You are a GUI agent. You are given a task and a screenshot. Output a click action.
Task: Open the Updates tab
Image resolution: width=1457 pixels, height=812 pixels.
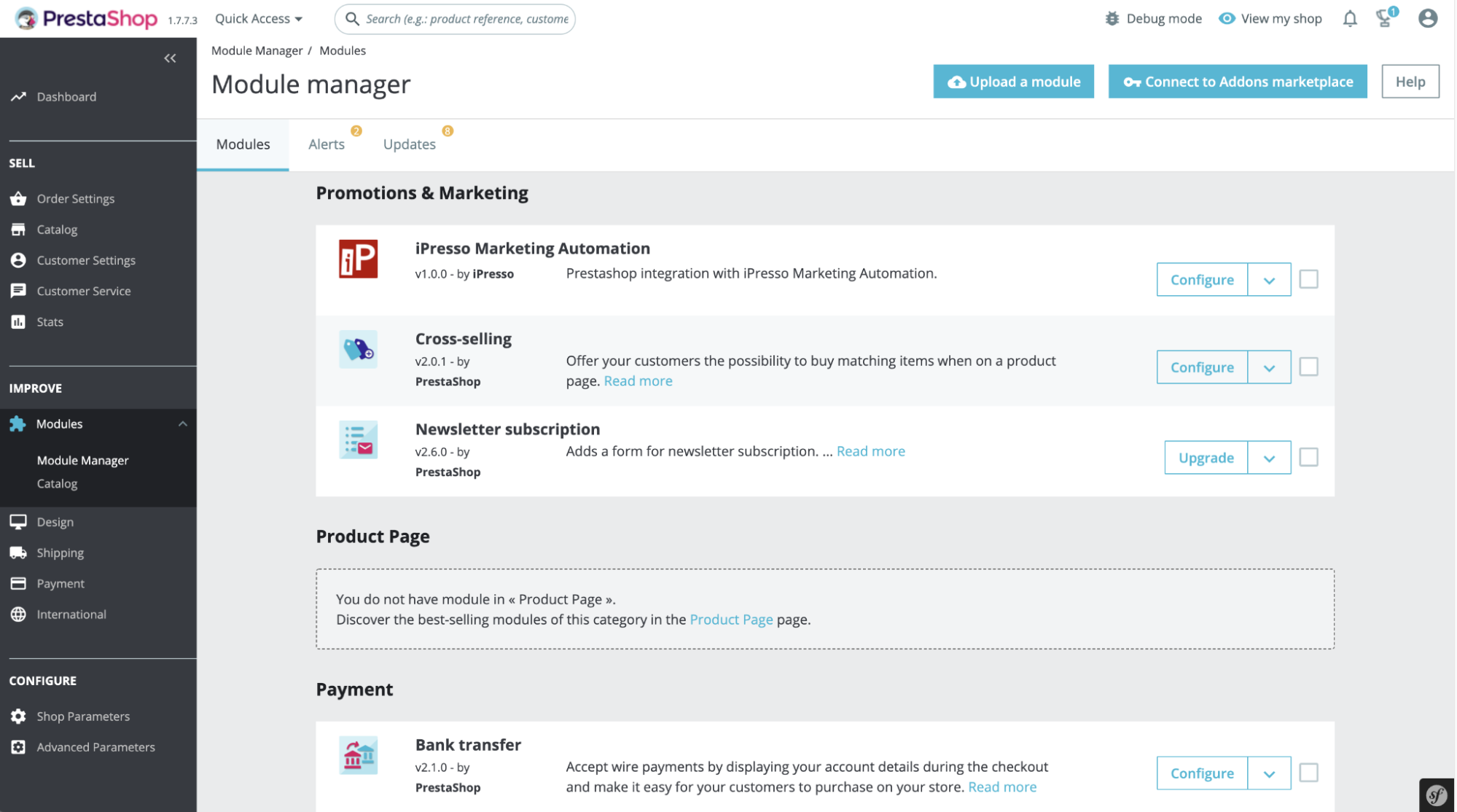point(409,144)
